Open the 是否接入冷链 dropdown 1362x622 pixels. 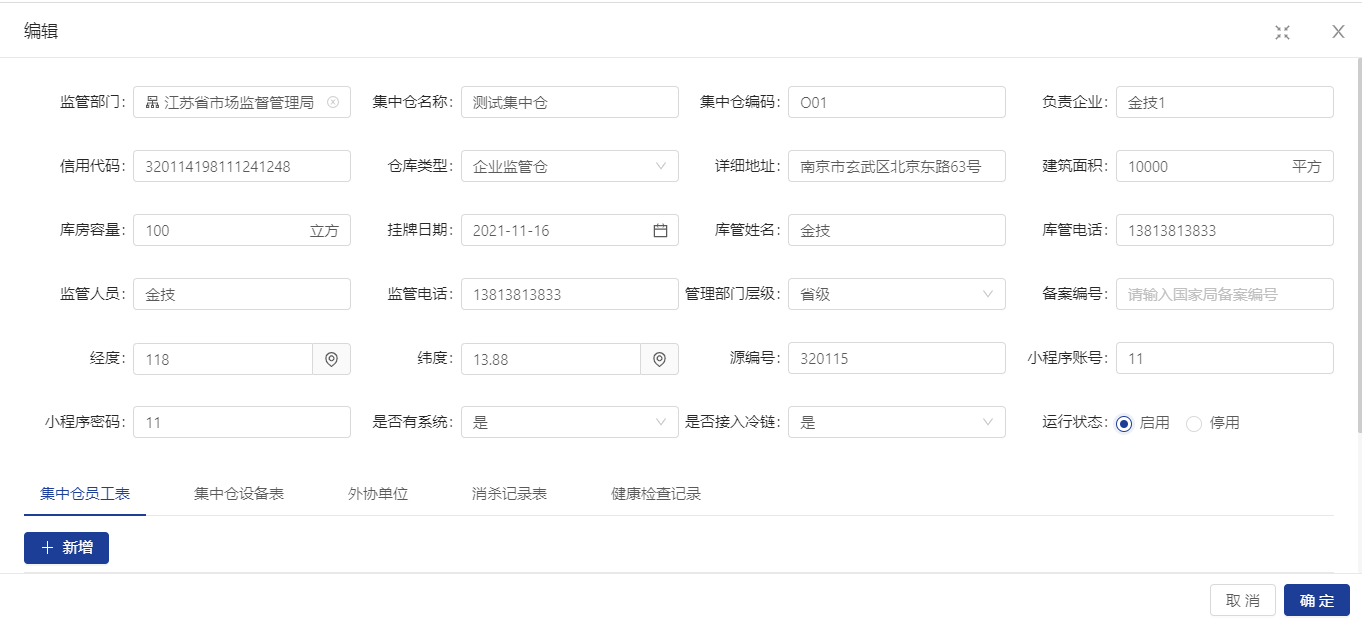[988, 423]
